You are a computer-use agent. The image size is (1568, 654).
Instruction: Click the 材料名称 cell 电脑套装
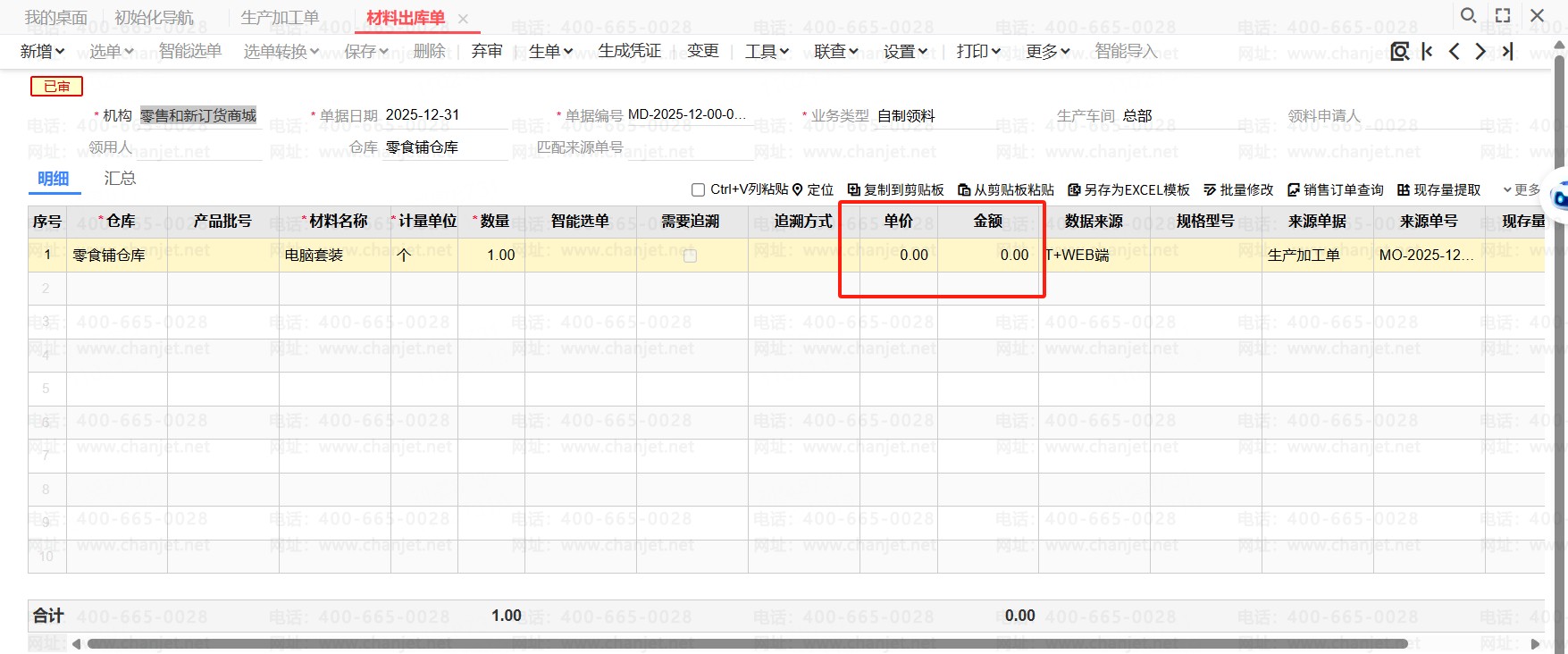pyautogui.click(x=335, y=256)
